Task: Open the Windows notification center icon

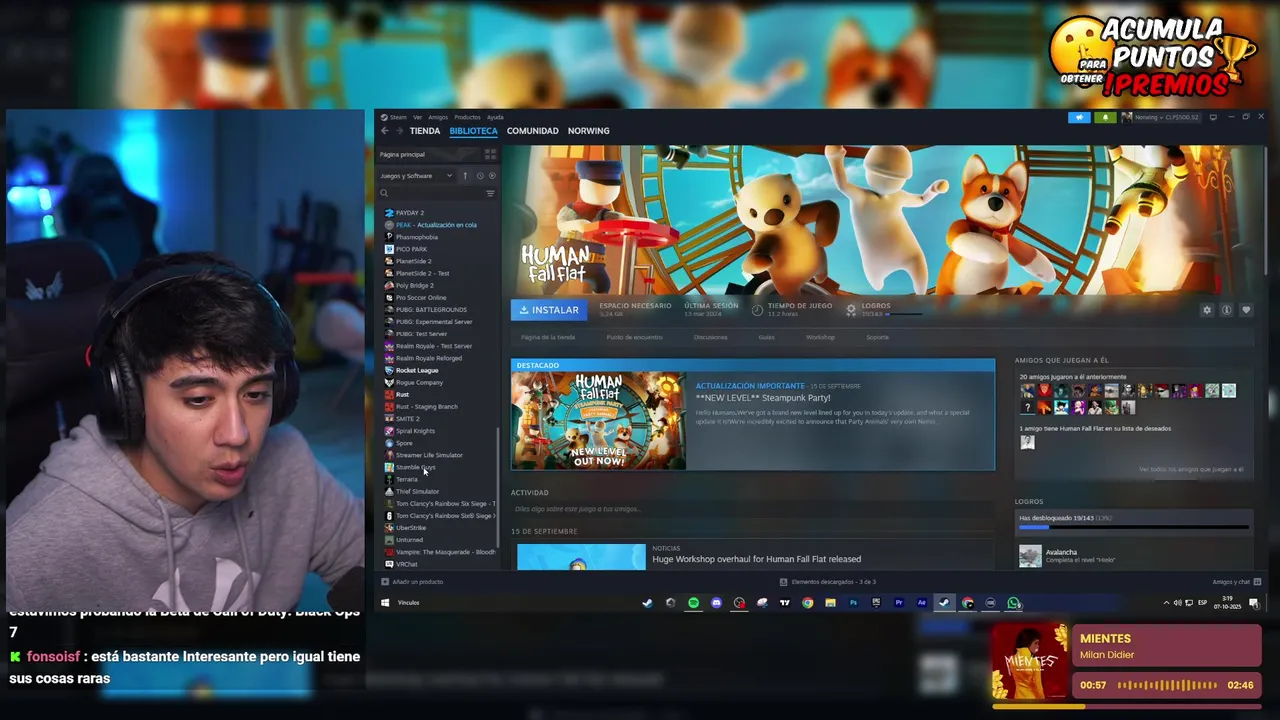Action: tap(1254, 603)
